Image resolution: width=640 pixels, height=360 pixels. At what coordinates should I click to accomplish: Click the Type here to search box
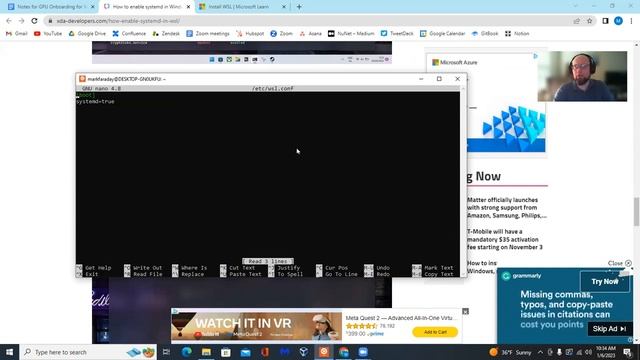(89, 352)
